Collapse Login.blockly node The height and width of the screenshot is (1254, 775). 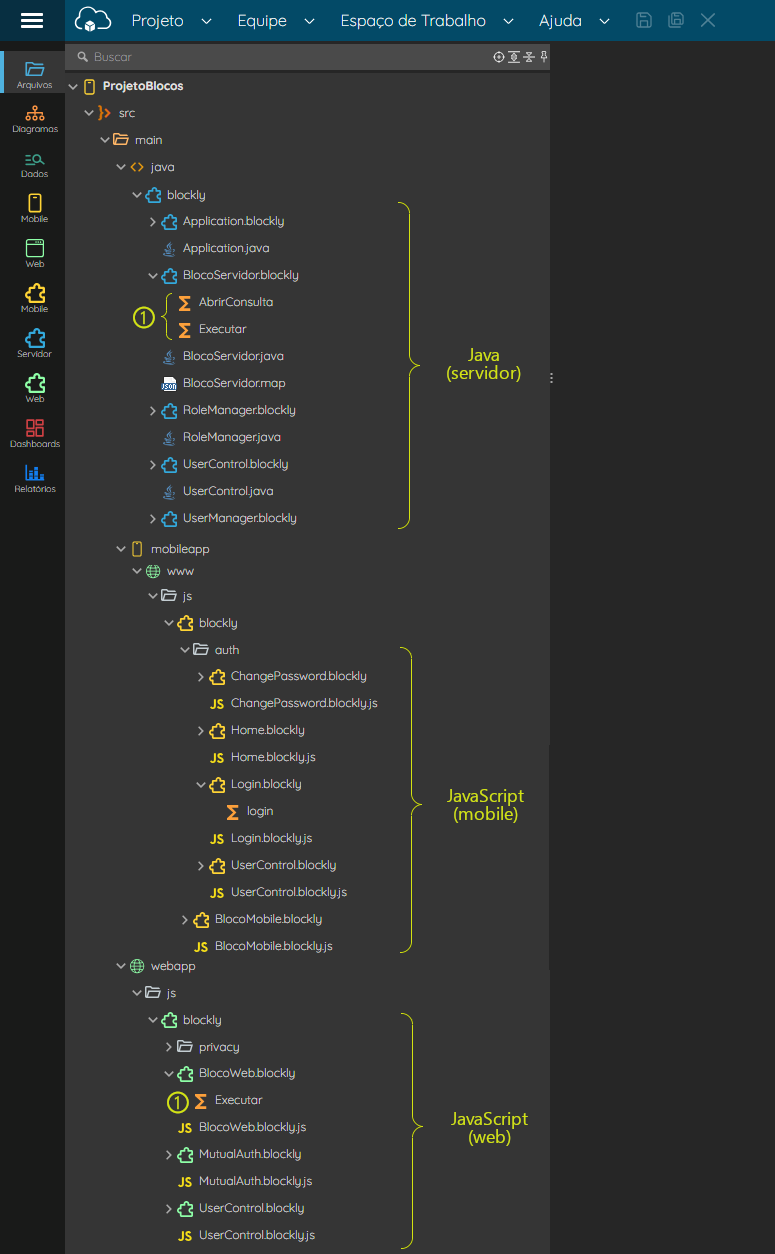201,785
